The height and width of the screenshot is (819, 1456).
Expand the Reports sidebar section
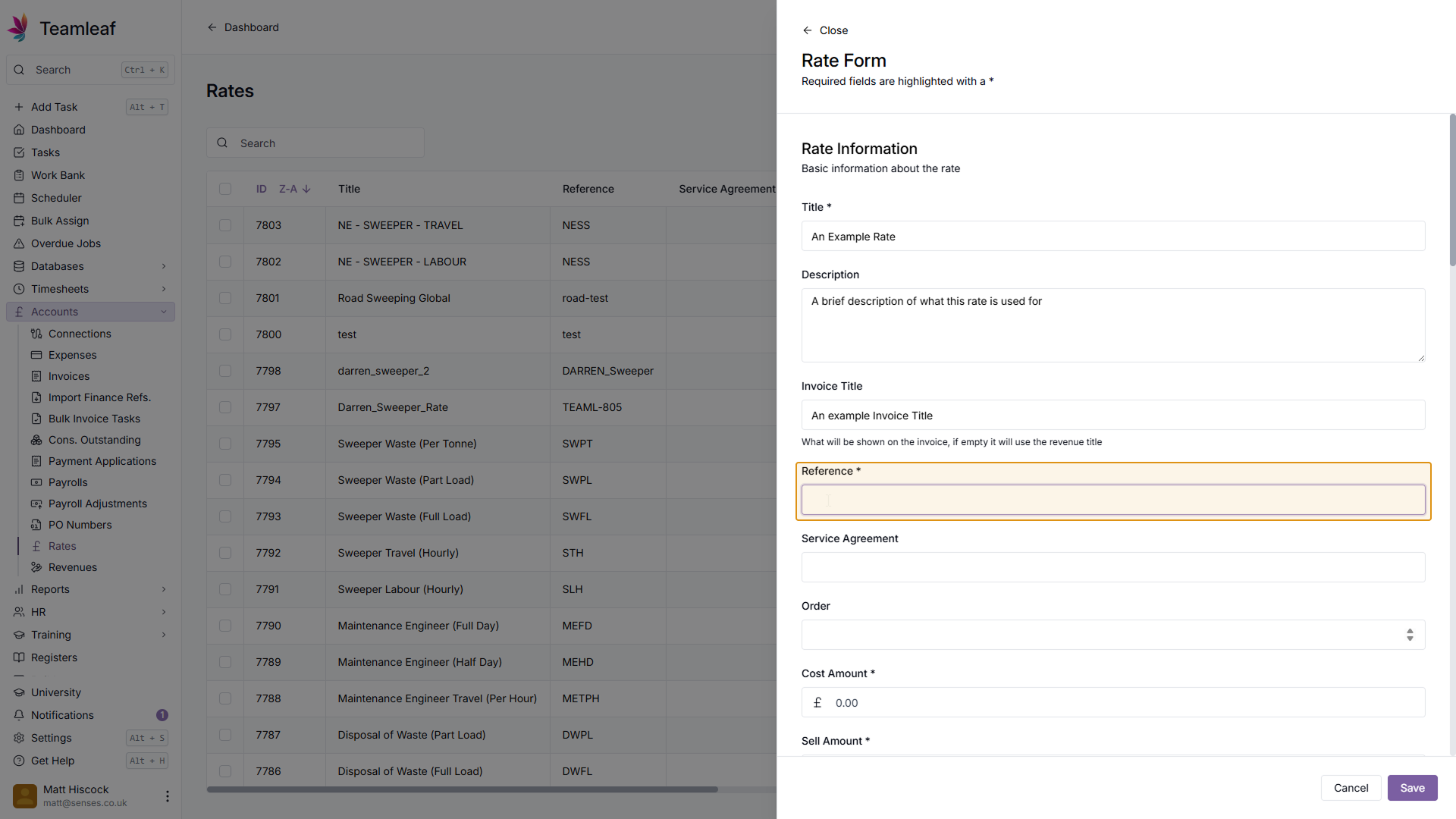tap(164, 589)
